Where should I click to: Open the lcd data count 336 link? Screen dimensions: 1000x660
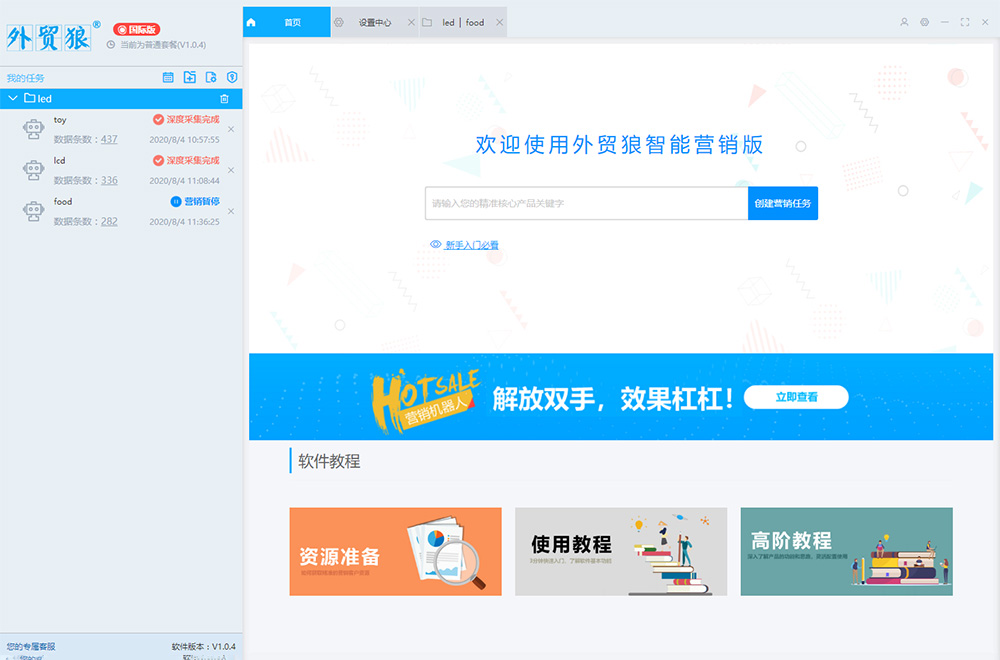109,180
